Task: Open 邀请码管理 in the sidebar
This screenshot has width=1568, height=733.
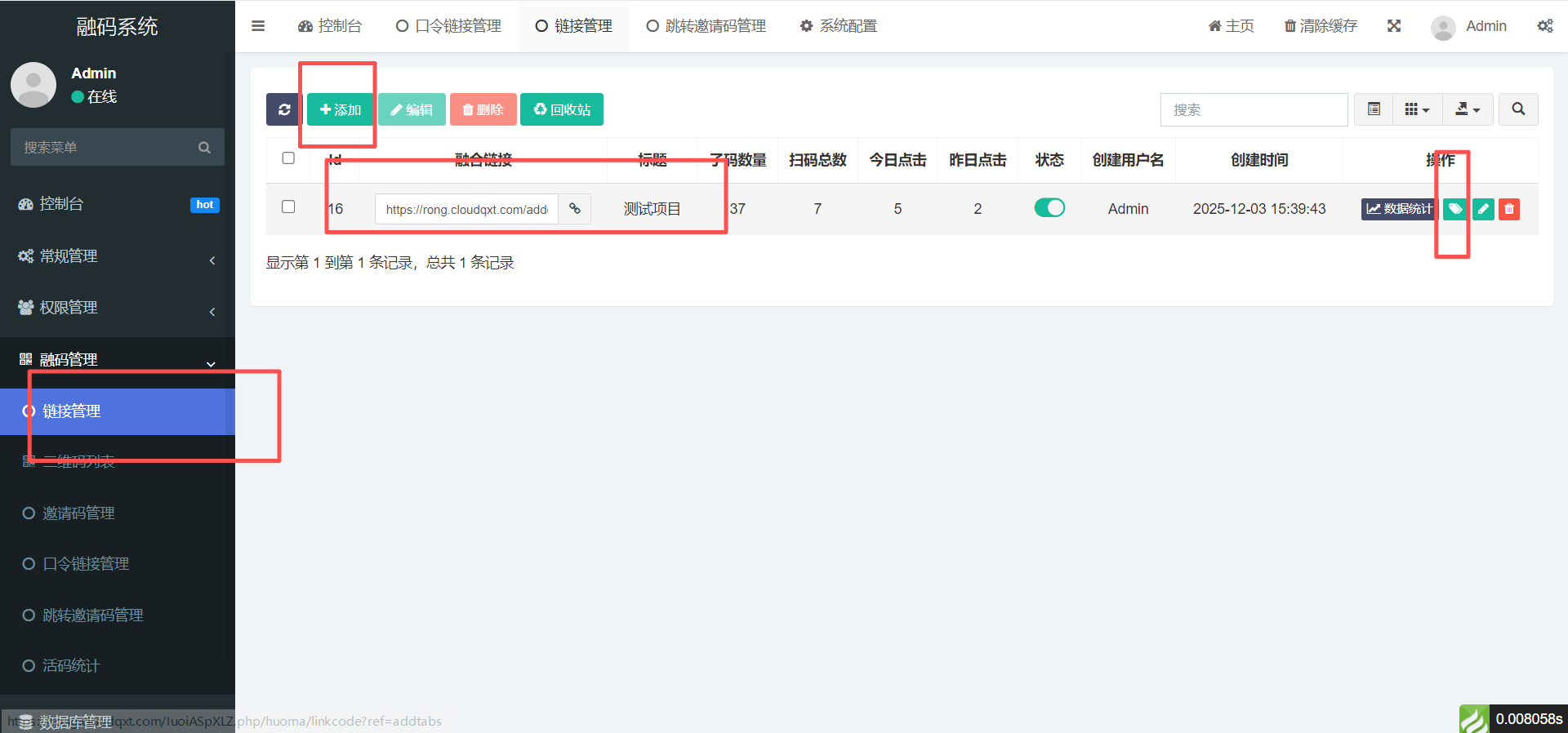Action: (78, 513)
